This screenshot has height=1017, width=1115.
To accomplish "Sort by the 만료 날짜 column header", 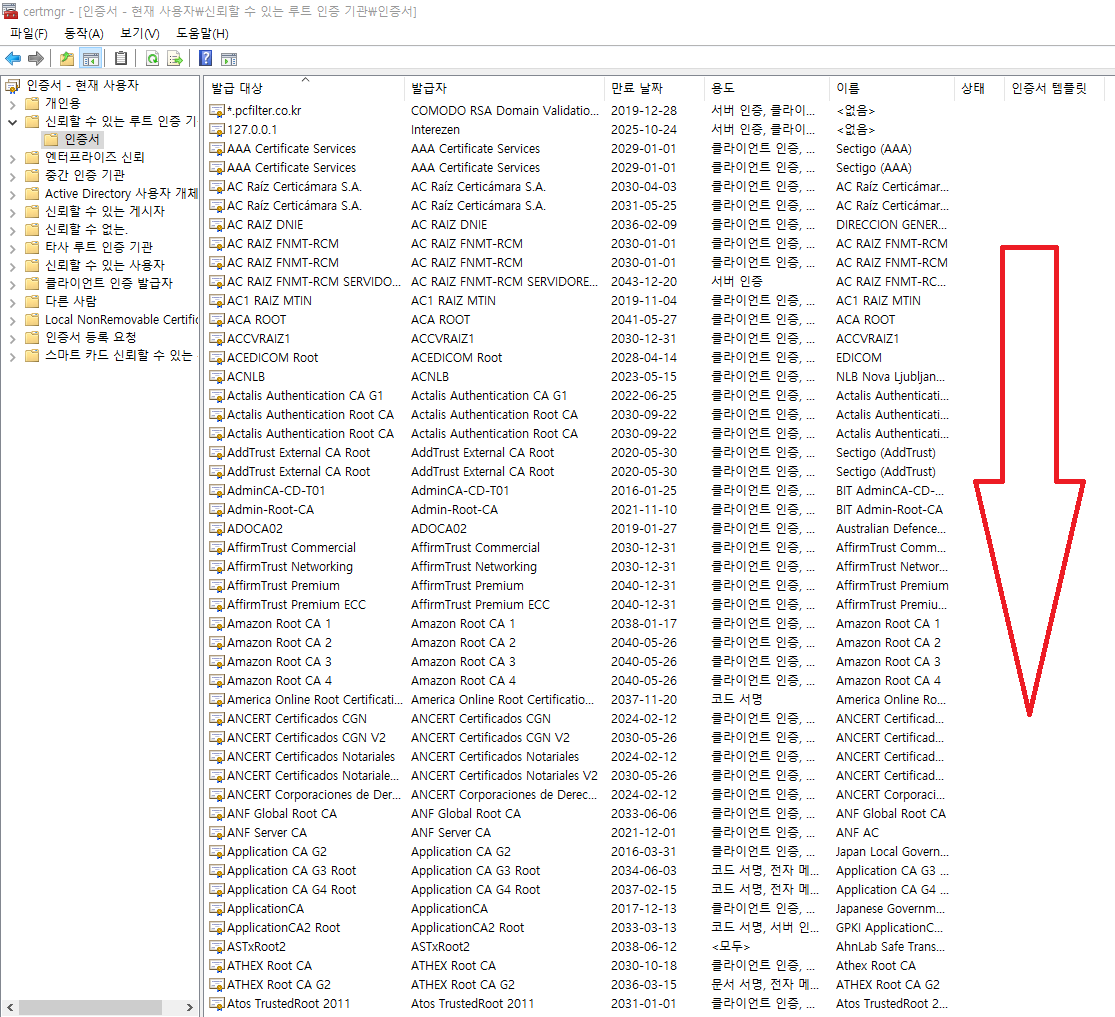I will click(x=653, y=88).
